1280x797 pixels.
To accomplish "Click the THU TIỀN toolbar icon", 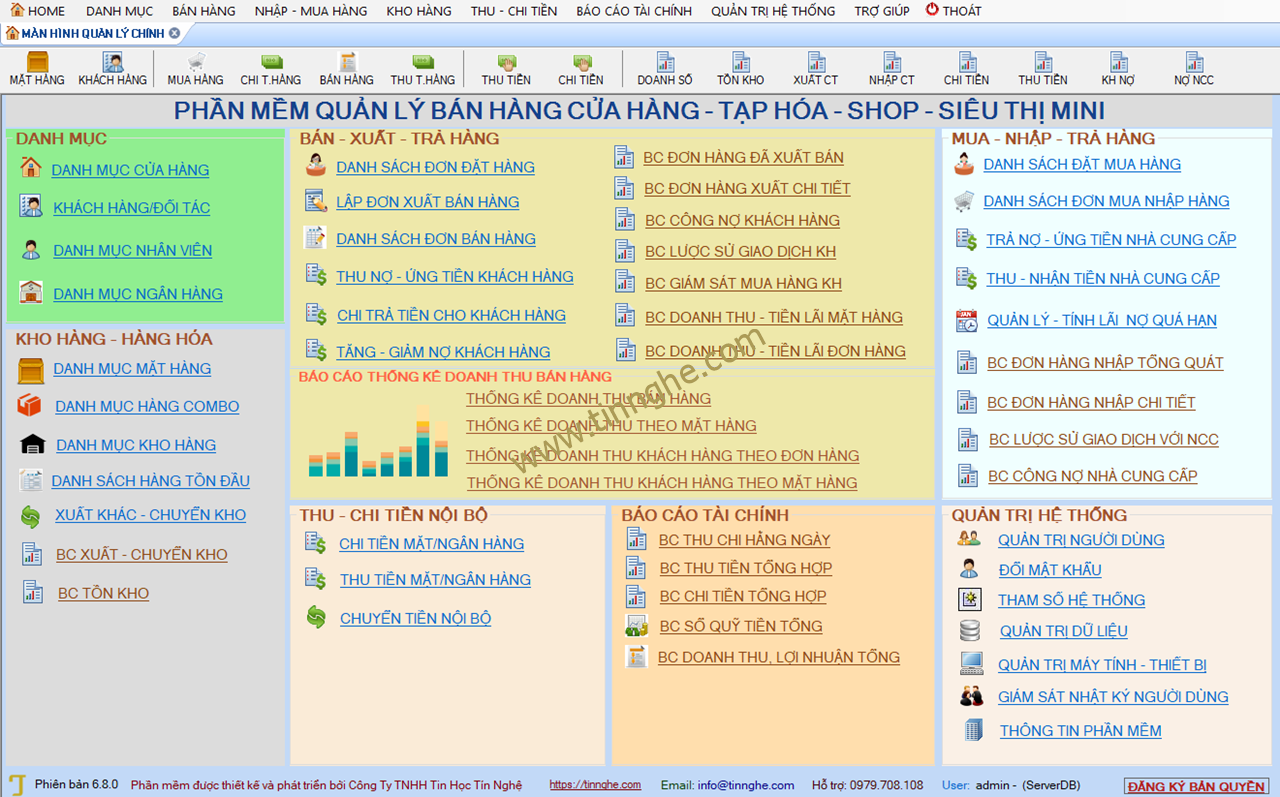I will point(506,69).
